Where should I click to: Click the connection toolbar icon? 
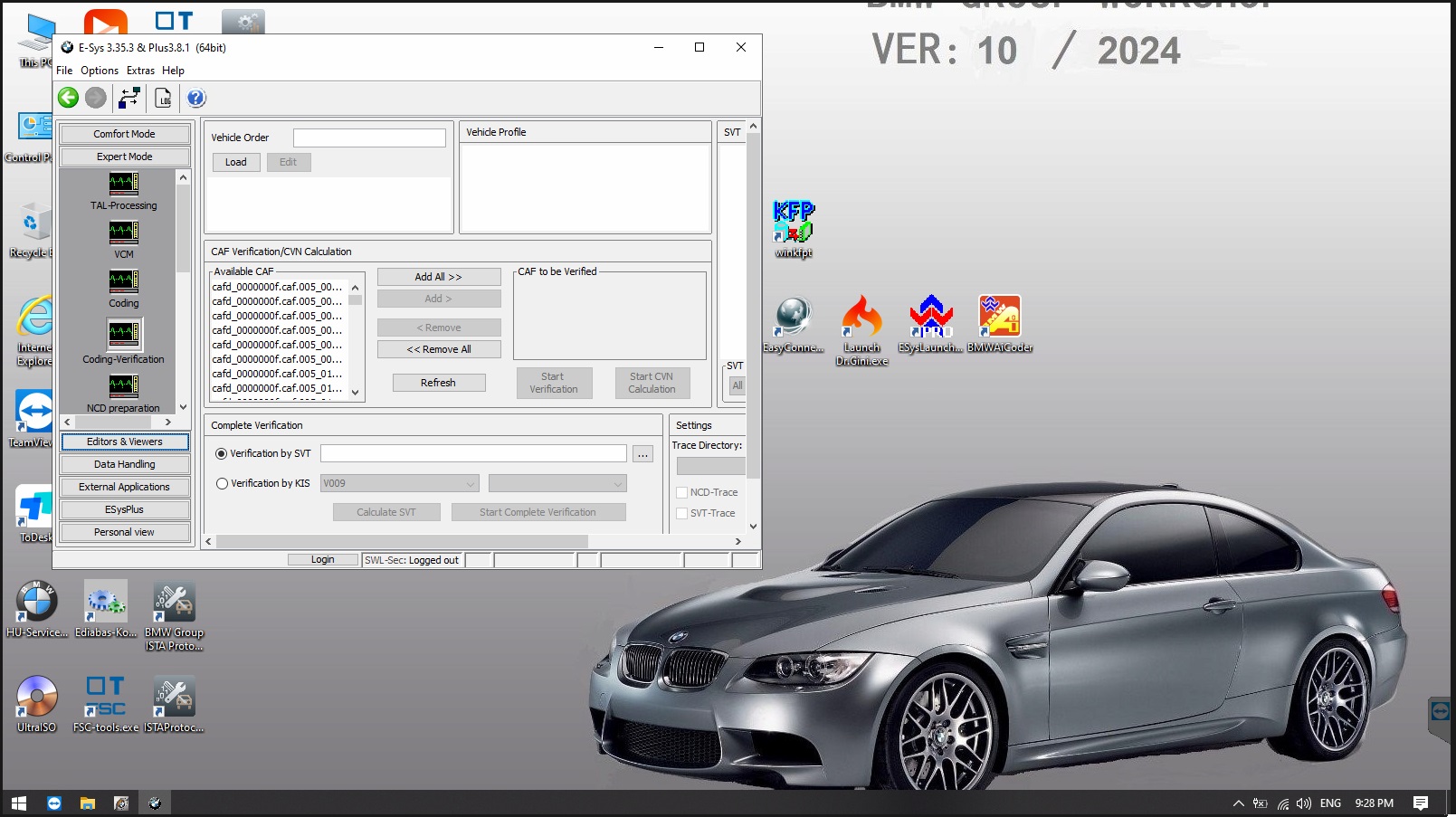[x=129, y=98]
